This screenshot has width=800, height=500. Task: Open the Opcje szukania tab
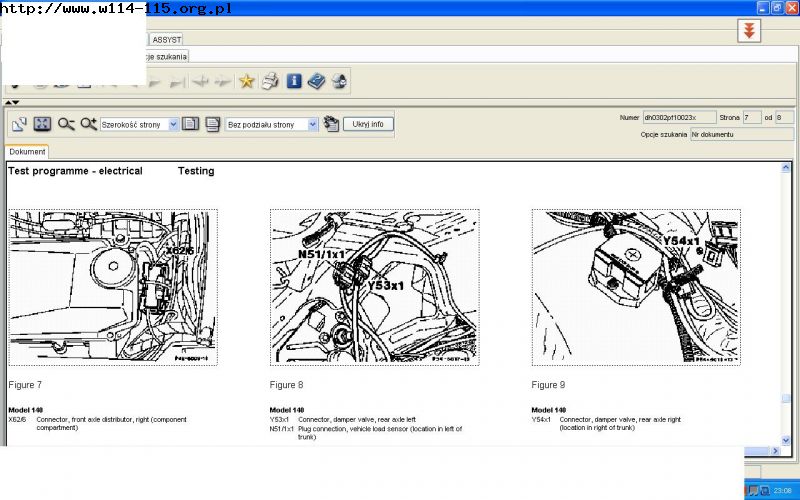coord(167,56)
